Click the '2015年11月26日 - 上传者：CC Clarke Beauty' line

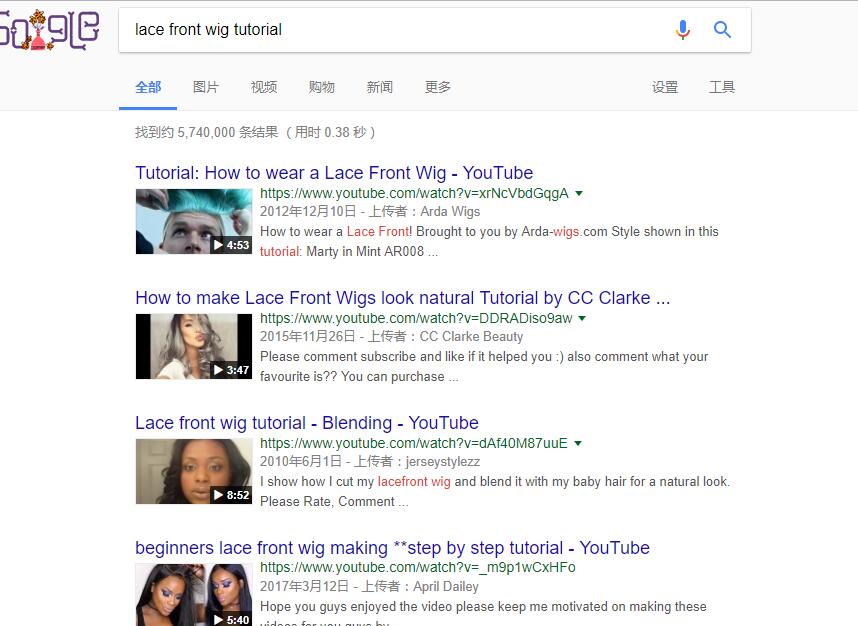click(x=391, y=337)
